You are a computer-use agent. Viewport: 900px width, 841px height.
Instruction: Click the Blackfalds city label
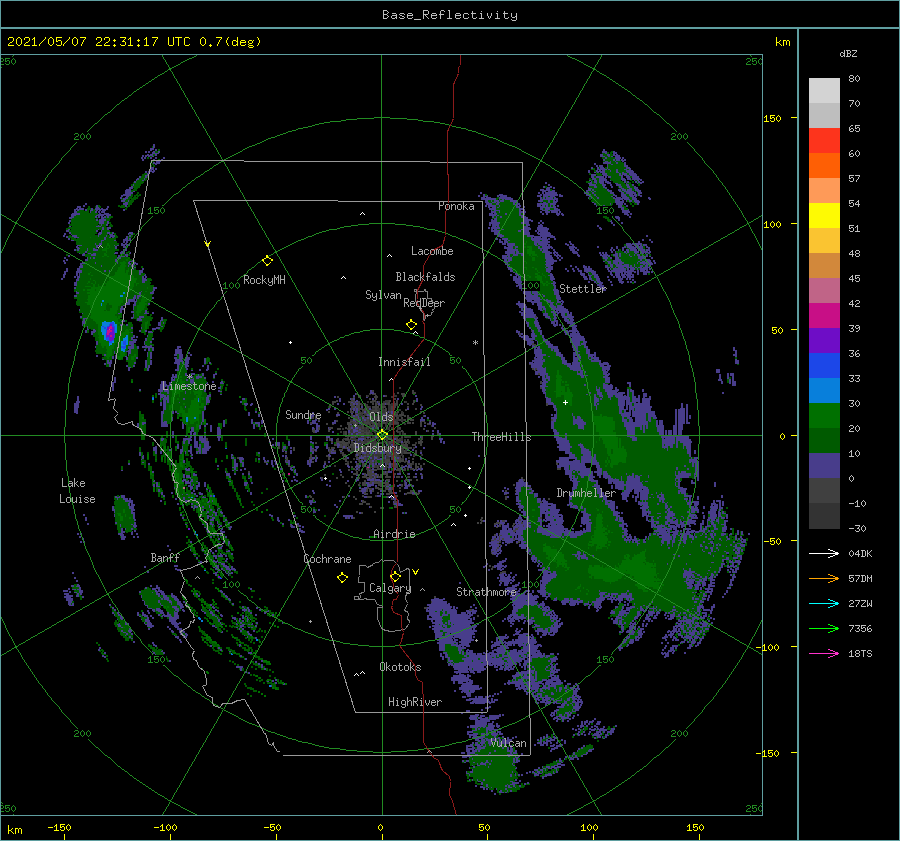[425, 277]
